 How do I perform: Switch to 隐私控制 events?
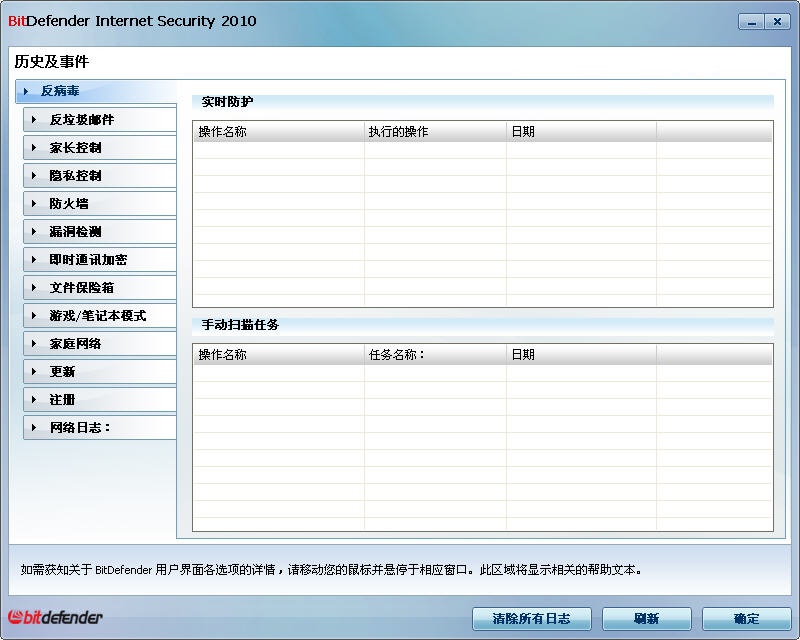(100, 176)
